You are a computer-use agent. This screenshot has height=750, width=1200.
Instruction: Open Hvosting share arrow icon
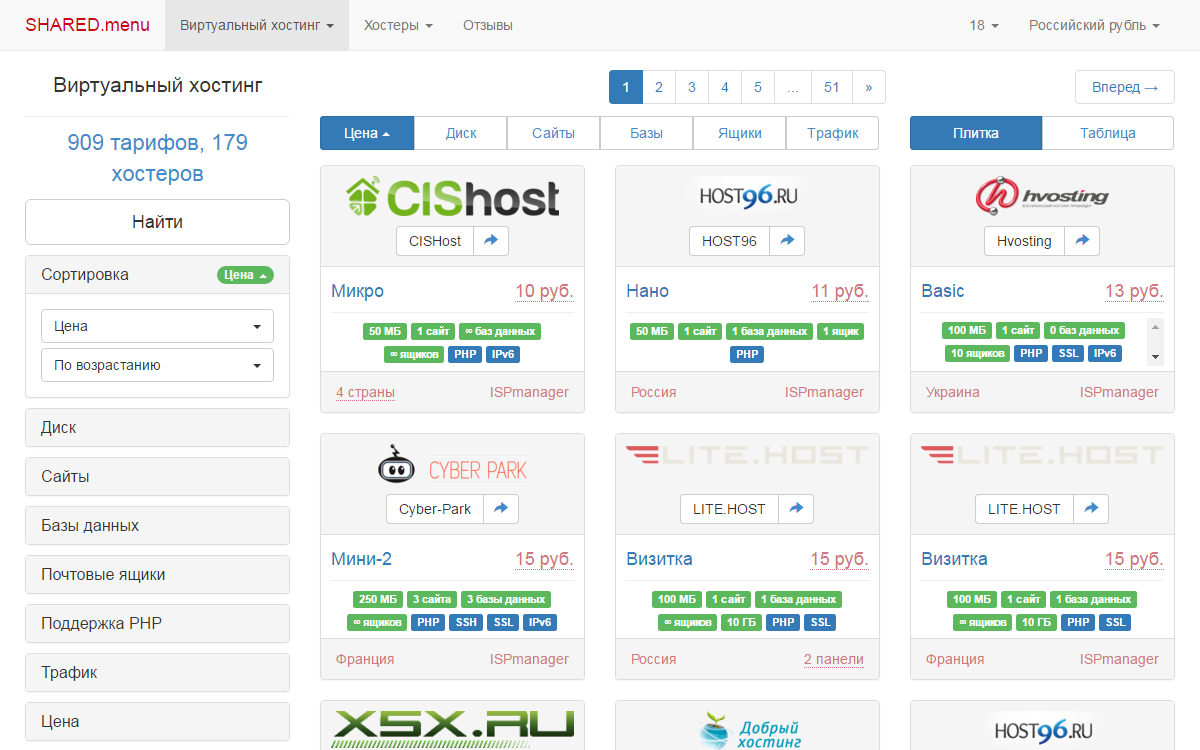click(1082, 241)
